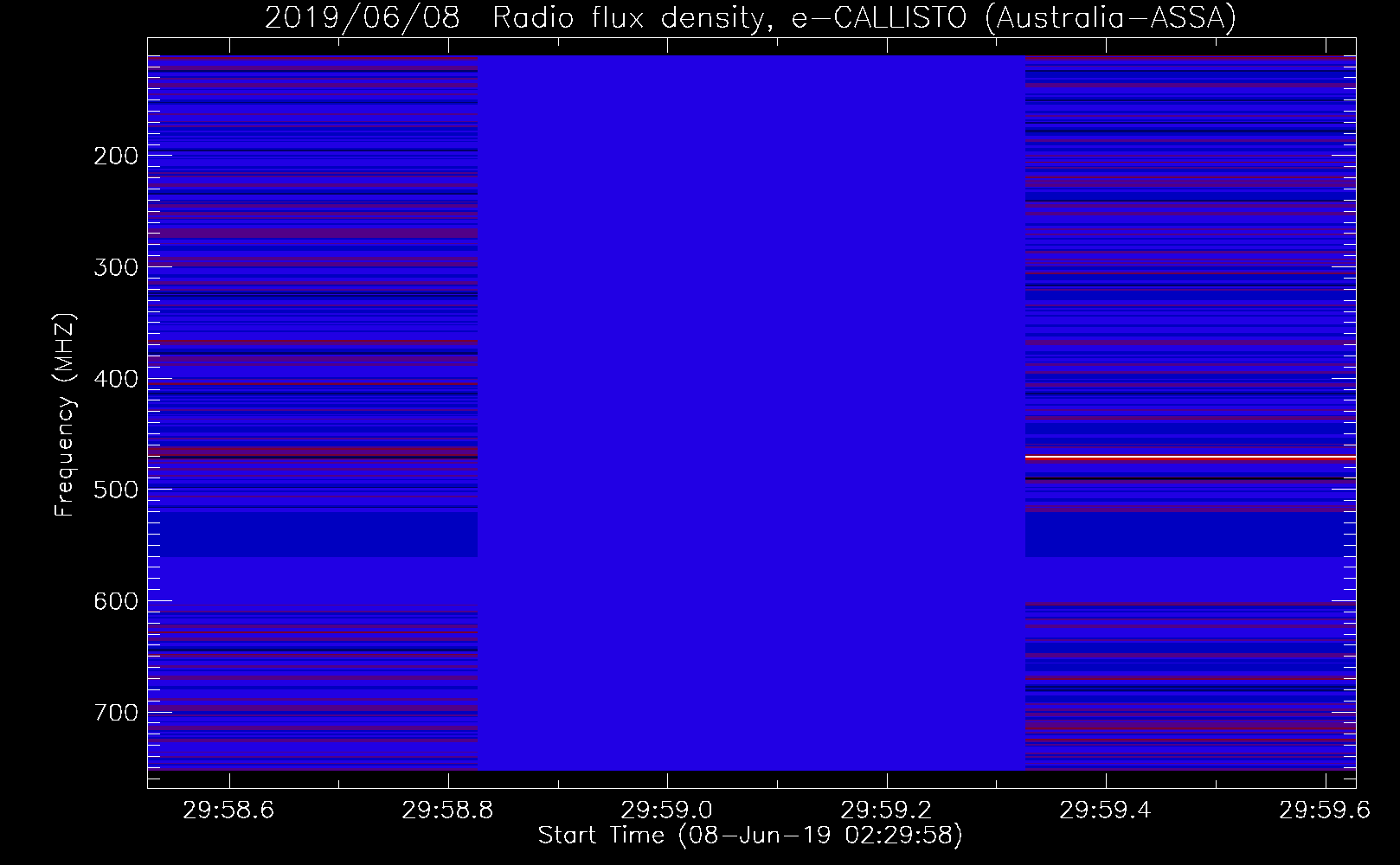Click the 300 frequency tick label
1400x865 pixels.
coord(116,267)
